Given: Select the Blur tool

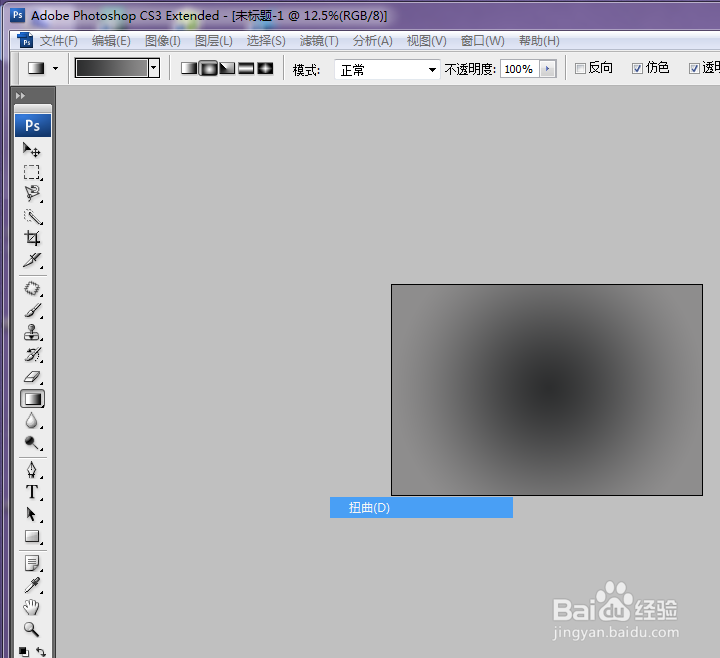Looking at the screenshot, I should pos(32,421).
